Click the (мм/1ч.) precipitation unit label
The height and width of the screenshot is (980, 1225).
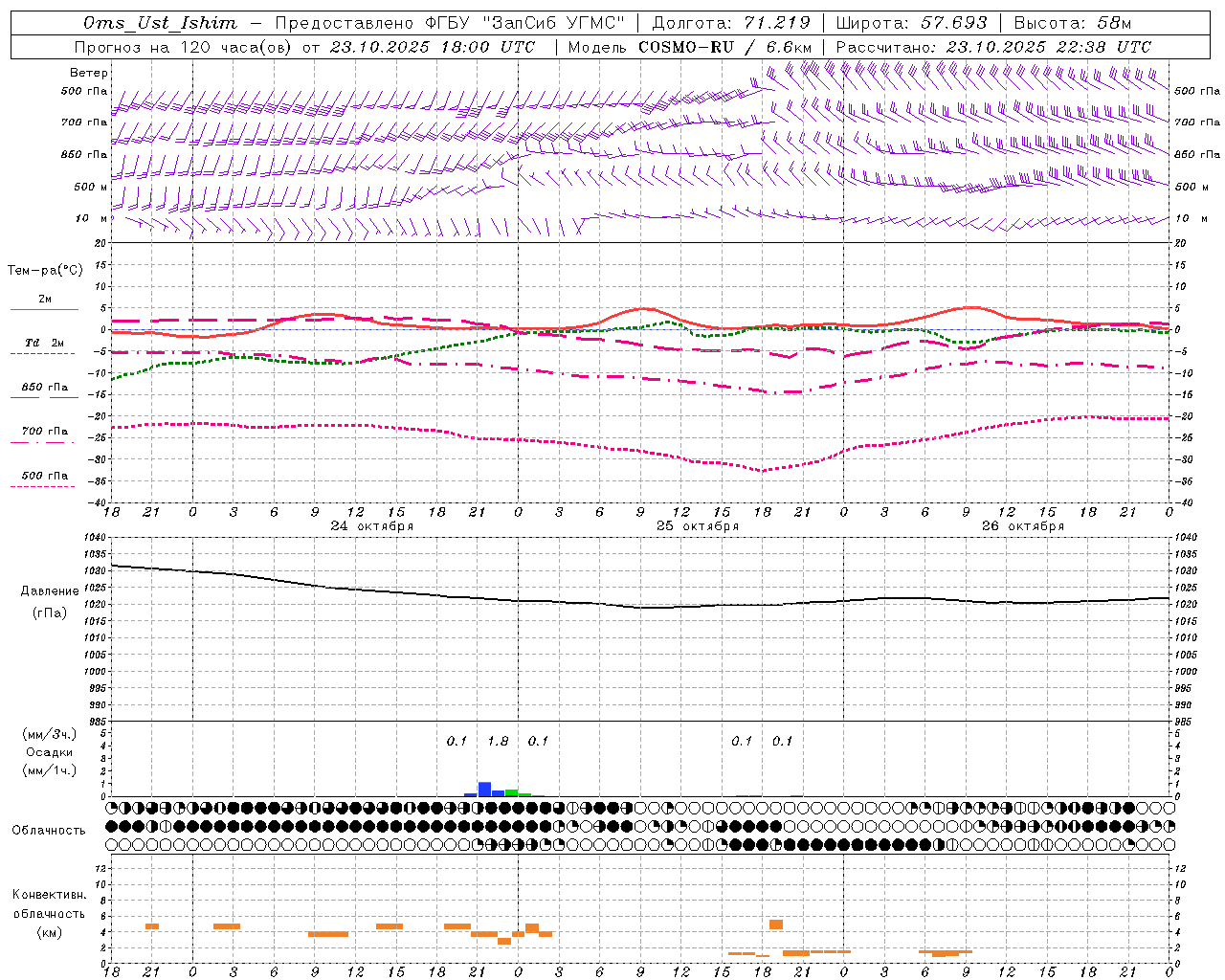point(50,770)
